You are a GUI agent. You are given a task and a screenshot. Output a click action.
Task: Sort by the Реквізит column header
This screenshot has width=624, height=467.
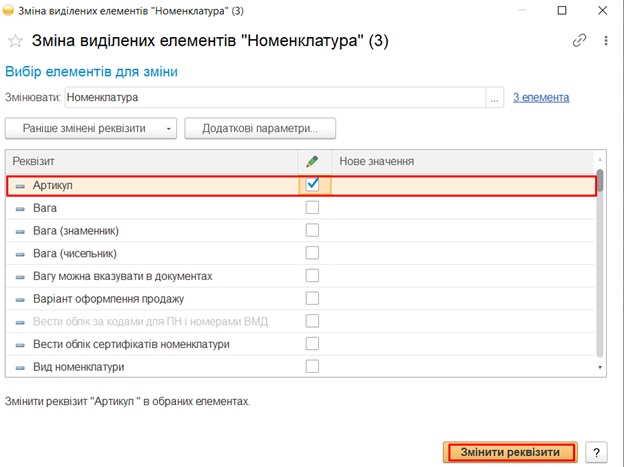150,161
